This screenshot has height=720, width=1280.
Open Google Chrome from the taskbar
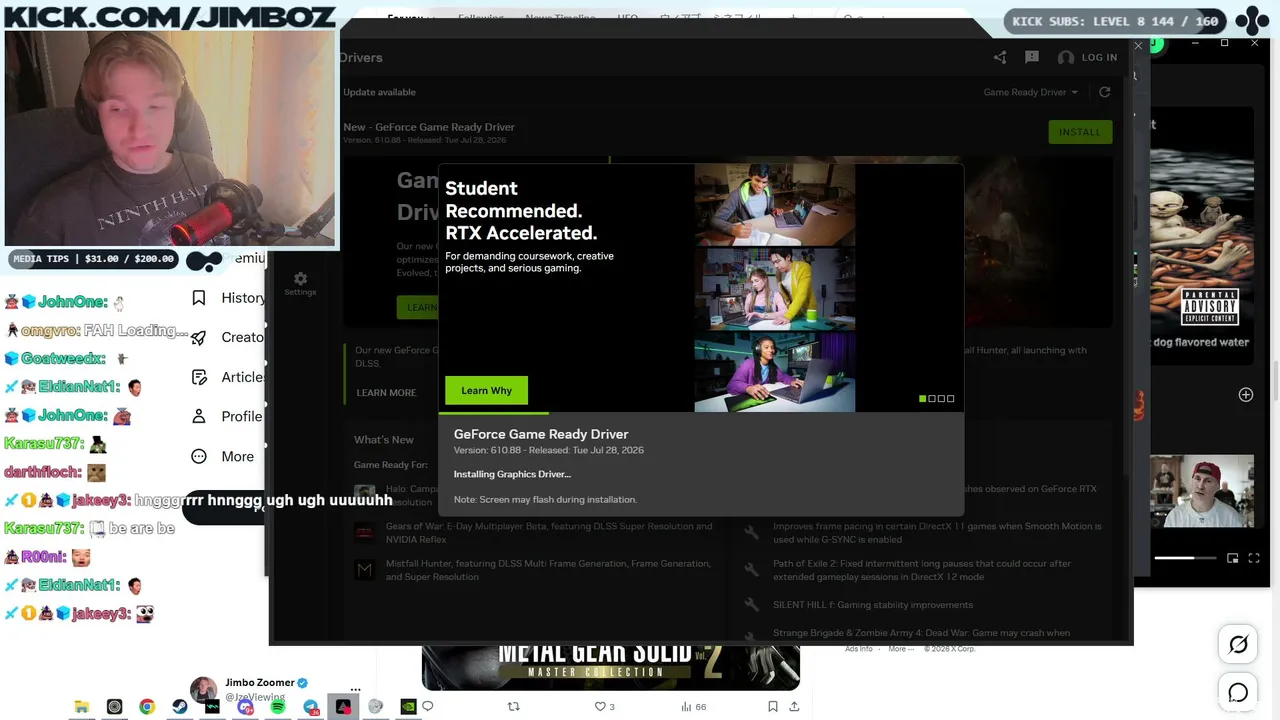(x=147, y=707)
